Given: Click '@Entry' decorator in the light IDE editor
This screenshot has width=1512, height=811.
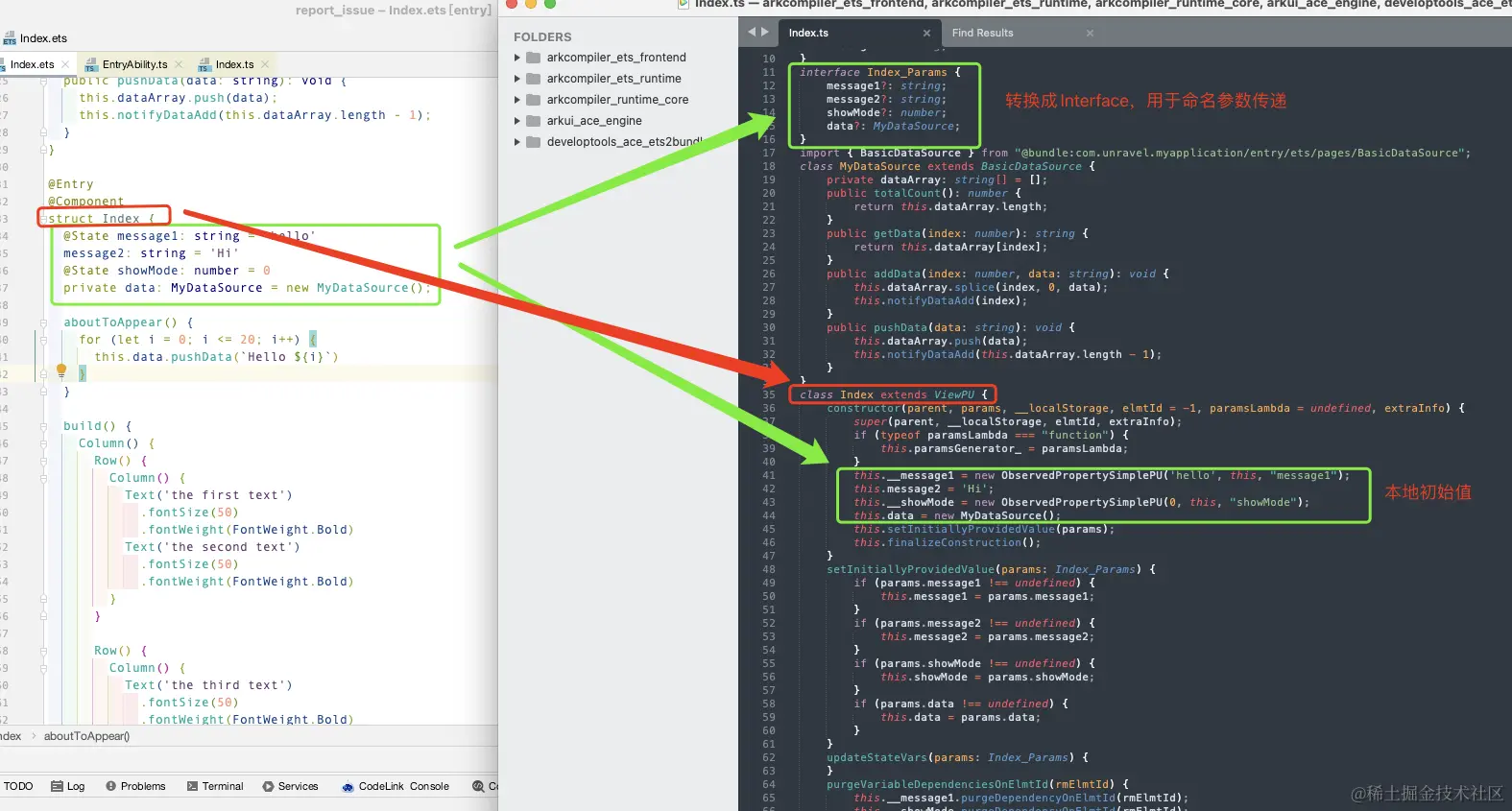Looking at the screenshot, I should tap(71, 184).
